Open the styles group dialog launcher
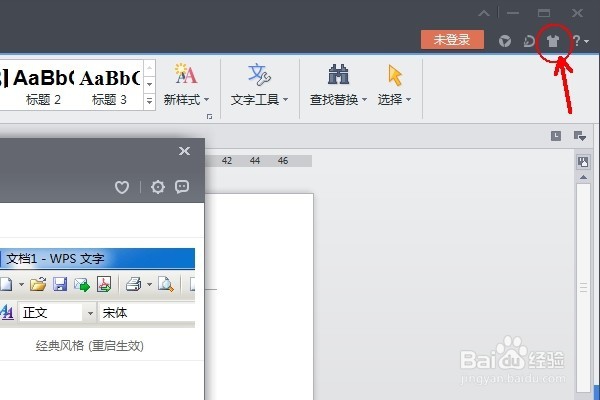The width and height of the screenshot is (600, 400). click(x=209, y=117)
